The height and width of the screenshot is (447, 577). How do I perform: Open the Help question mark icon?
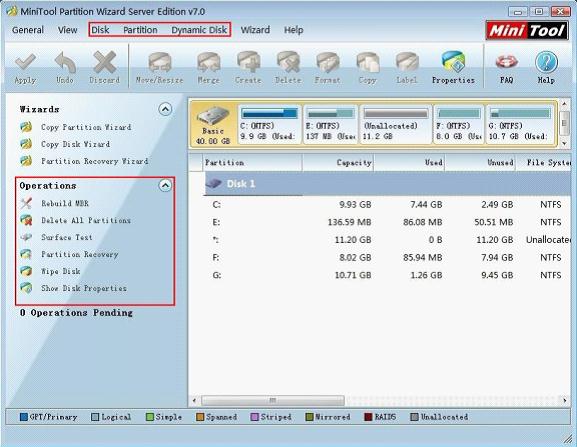tap(546, 62)
